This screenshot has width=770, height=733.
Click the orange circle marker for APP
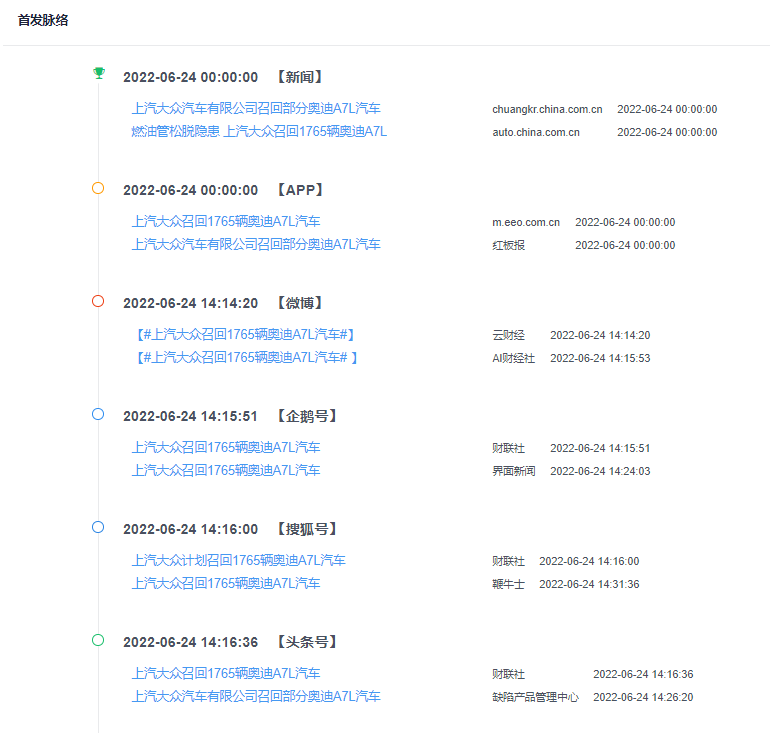click(98, 188)
